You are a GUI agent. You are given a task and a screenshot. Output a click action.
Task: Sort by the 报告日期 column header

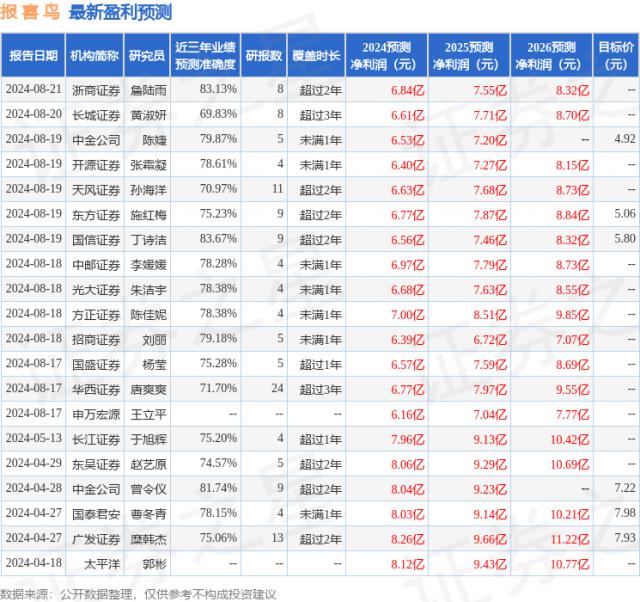pos(33,56)
